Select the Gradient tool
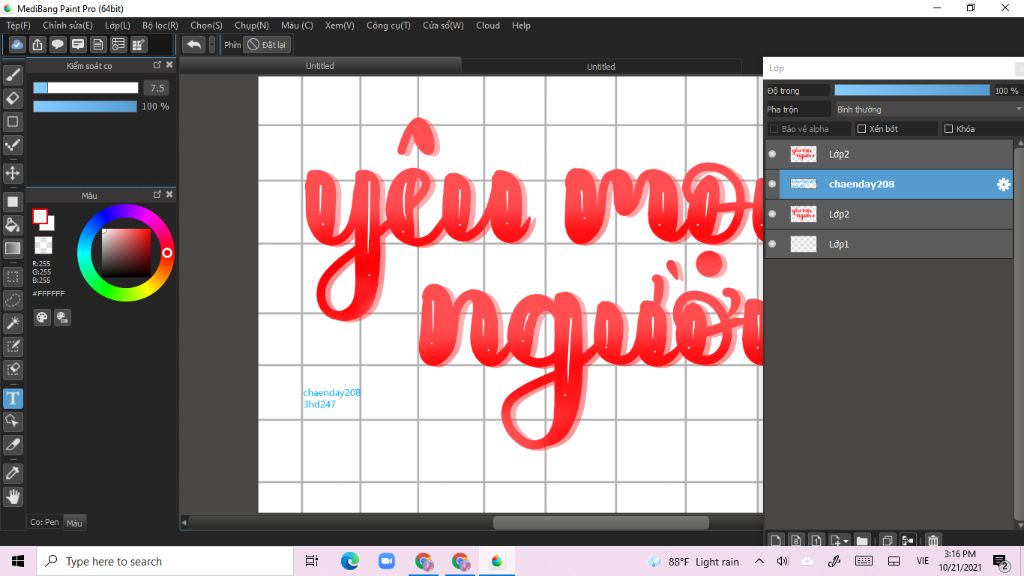 coord(12,248)
